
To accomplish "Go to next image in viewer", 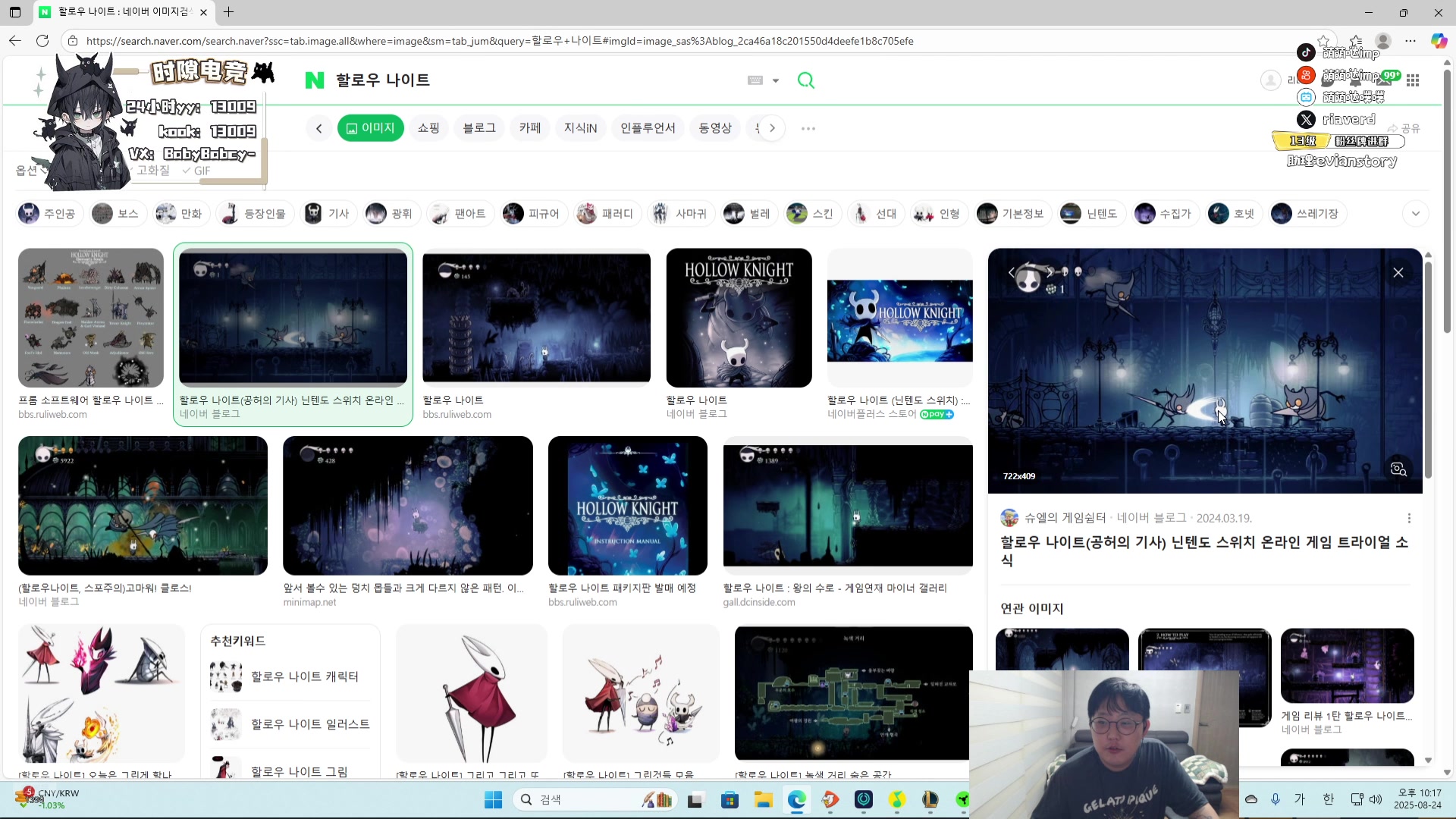I will [x=1050, y=272].
